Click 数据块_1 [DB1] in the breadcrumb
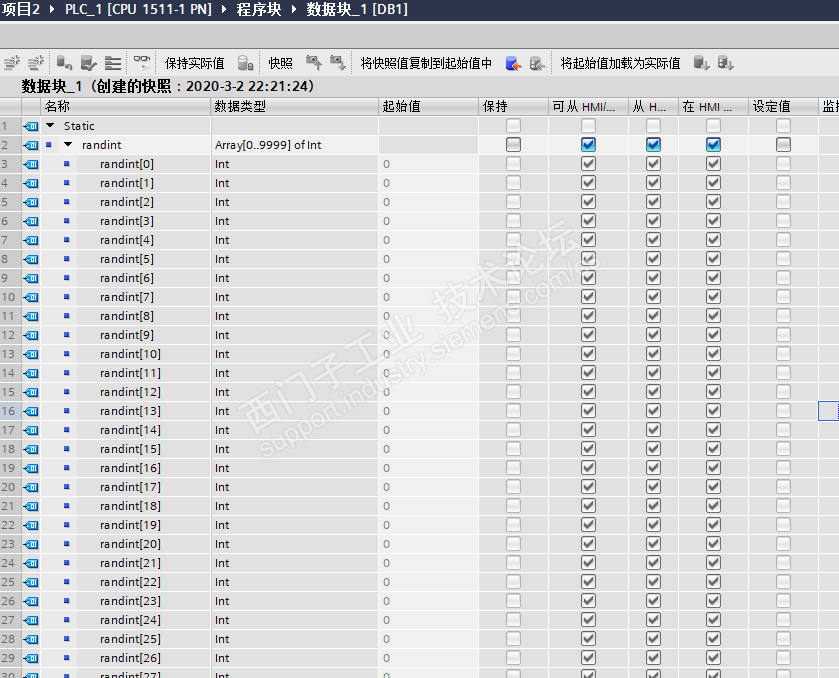Screen dimensions: 839x678 click(357, 9)
